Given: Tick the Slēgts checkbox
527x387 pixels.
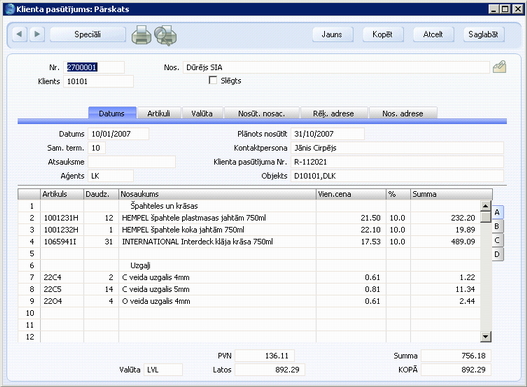Looking at the screenshot, I should tap(213, 80).
